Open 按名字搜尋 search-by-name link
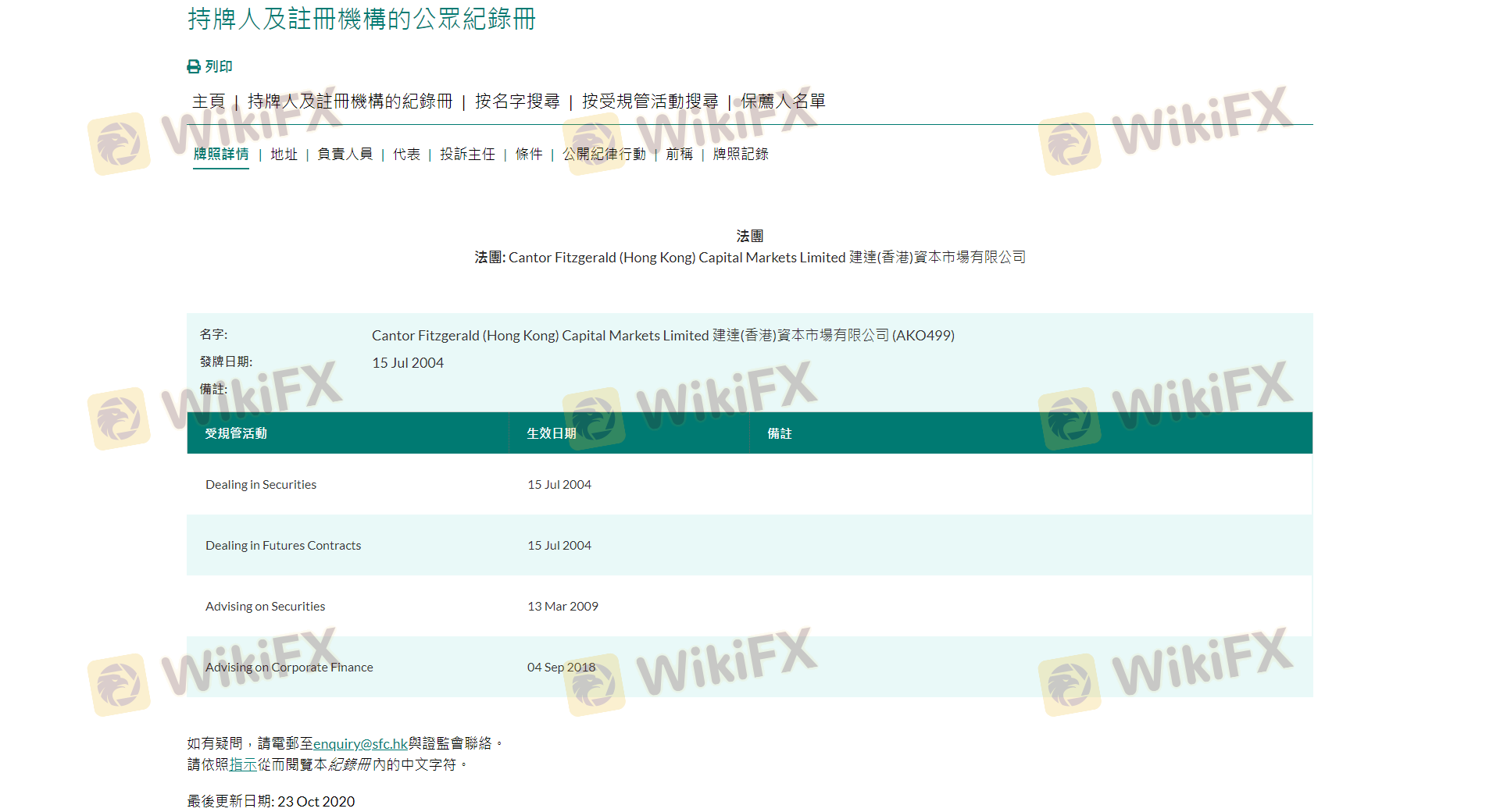Viewport: 1500px width, 812px height. coord(517,101)
